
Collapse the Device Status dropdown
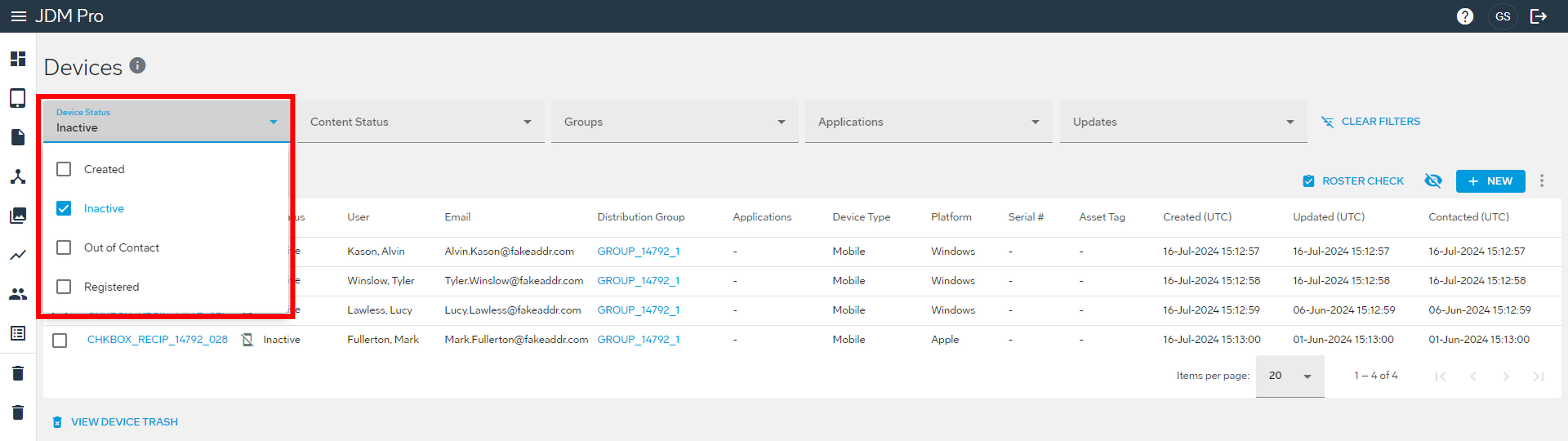click(166, 121)
